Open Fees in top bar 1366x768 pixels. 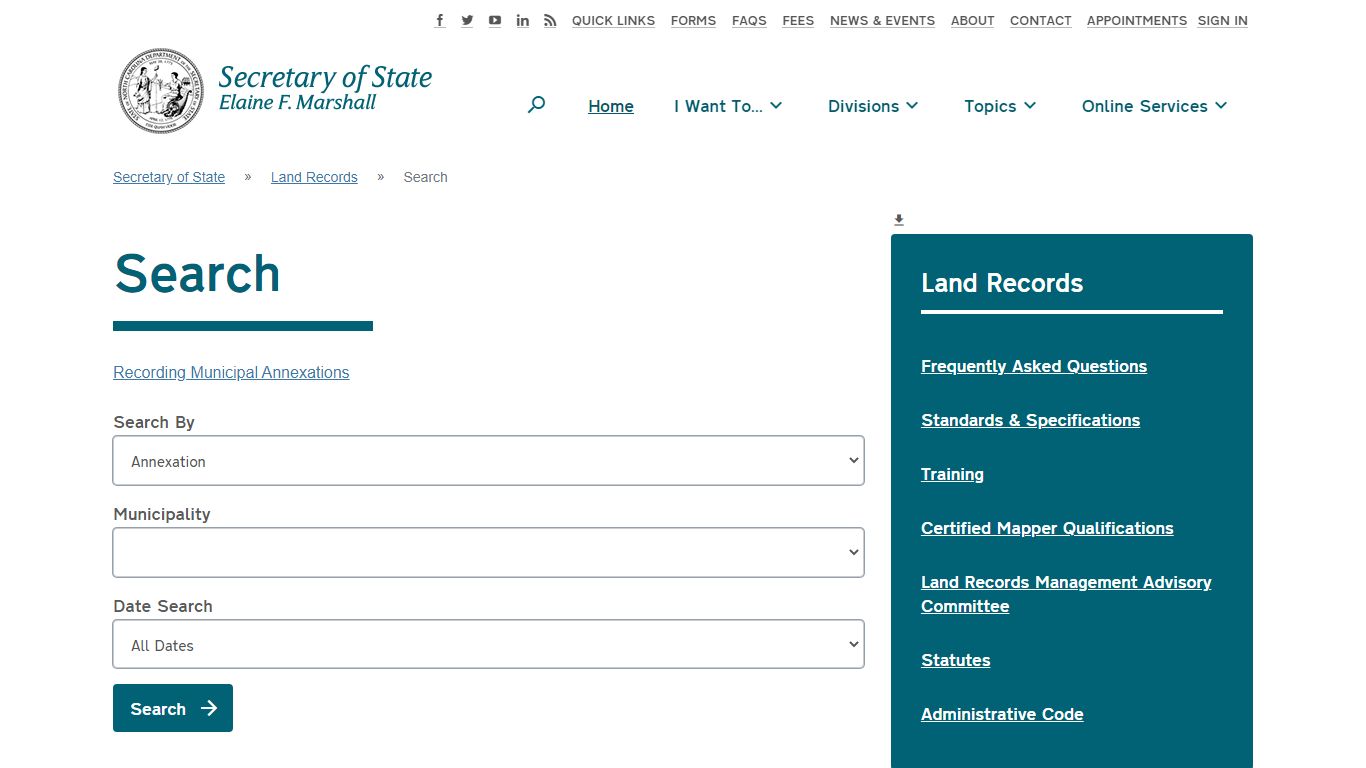pos(798,20)
